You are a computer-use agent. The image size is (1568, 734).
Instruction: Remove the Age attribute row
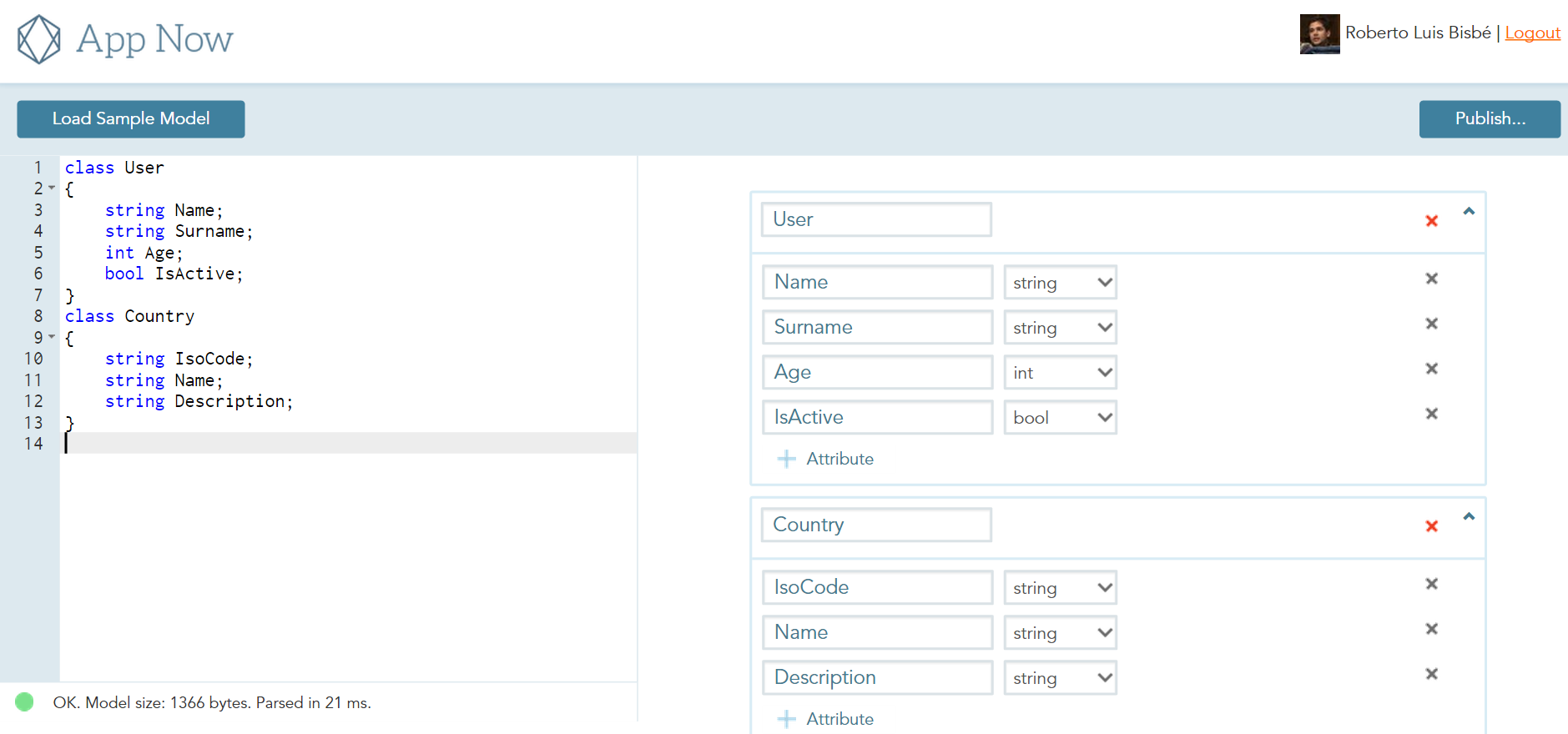point(1431,369)
